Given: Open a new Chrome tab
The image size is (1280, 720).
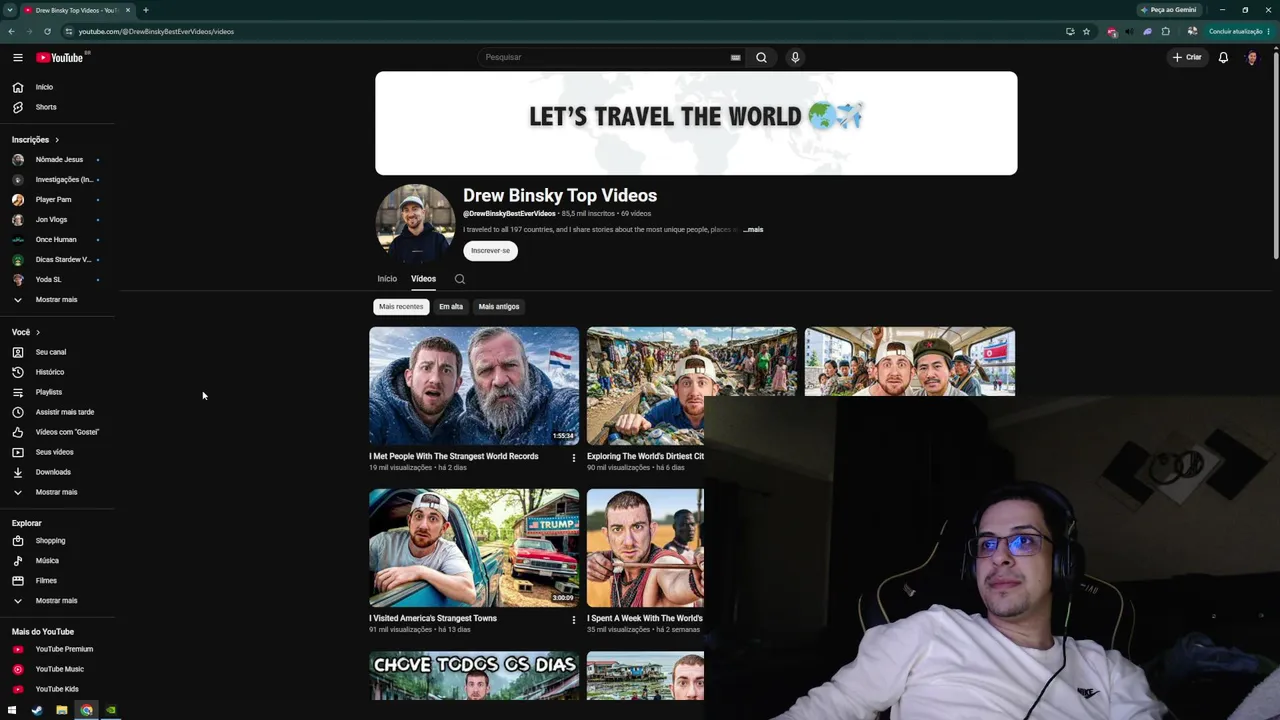Looking at the screenshot, I should coord(146,10).
